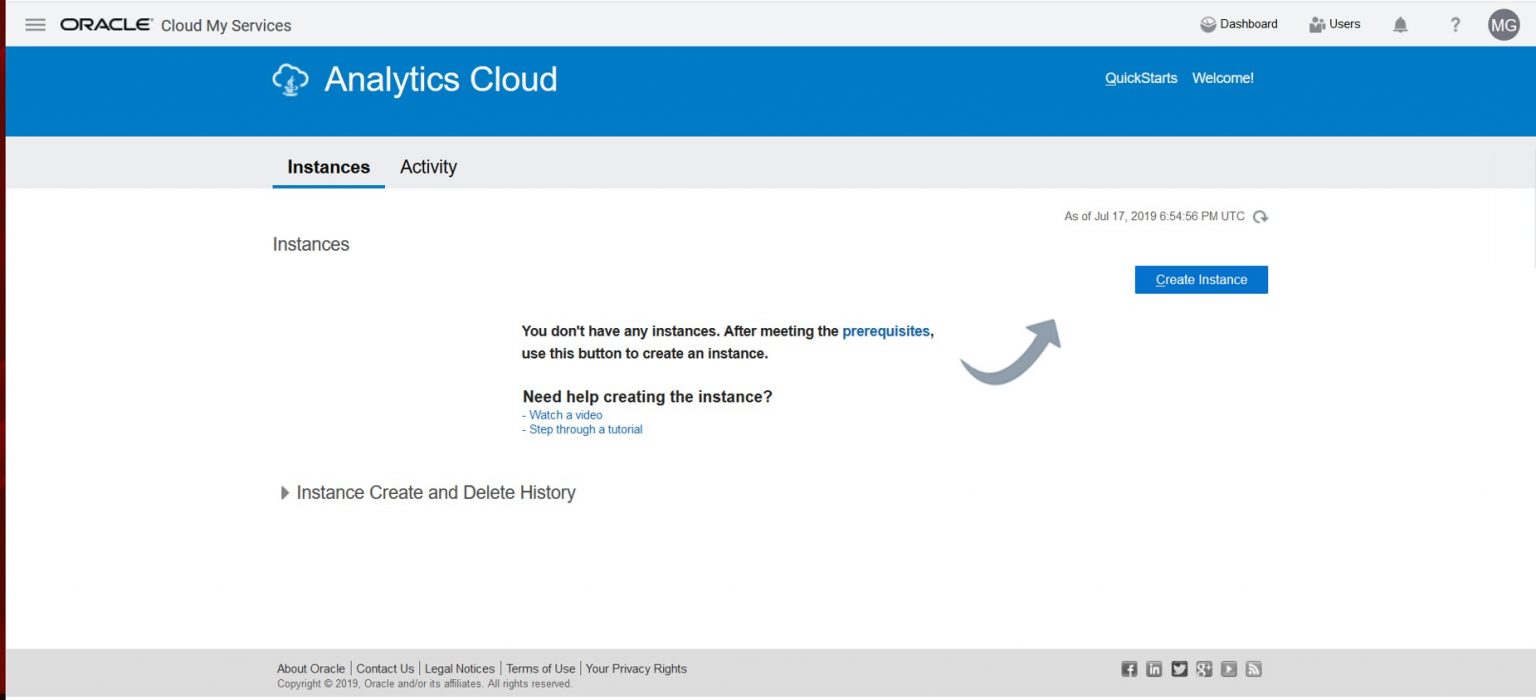Open Oracle's LinkedIn page
The height and width of the screenshot is (700, 1536).
(1154, 668)
